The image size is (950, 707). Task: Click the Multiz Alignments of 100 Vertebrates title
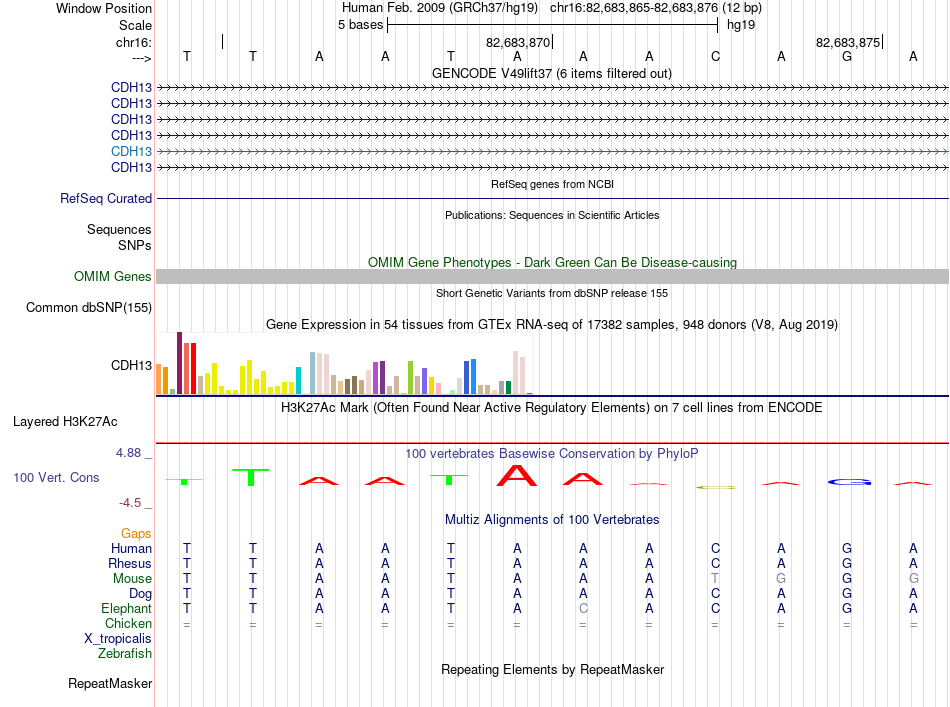point(552,520)
